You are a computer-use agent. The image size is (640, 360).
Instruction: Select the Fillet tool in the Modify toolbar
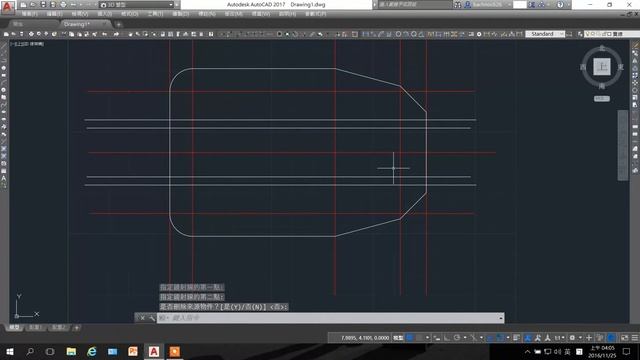635,156
